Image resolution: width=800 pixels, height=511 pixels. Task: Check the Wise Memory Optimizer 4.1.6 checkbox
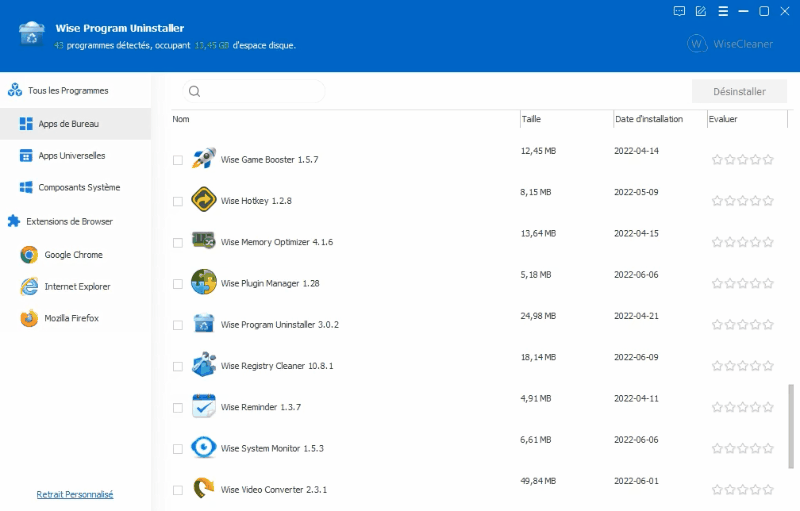click(178, 243)
